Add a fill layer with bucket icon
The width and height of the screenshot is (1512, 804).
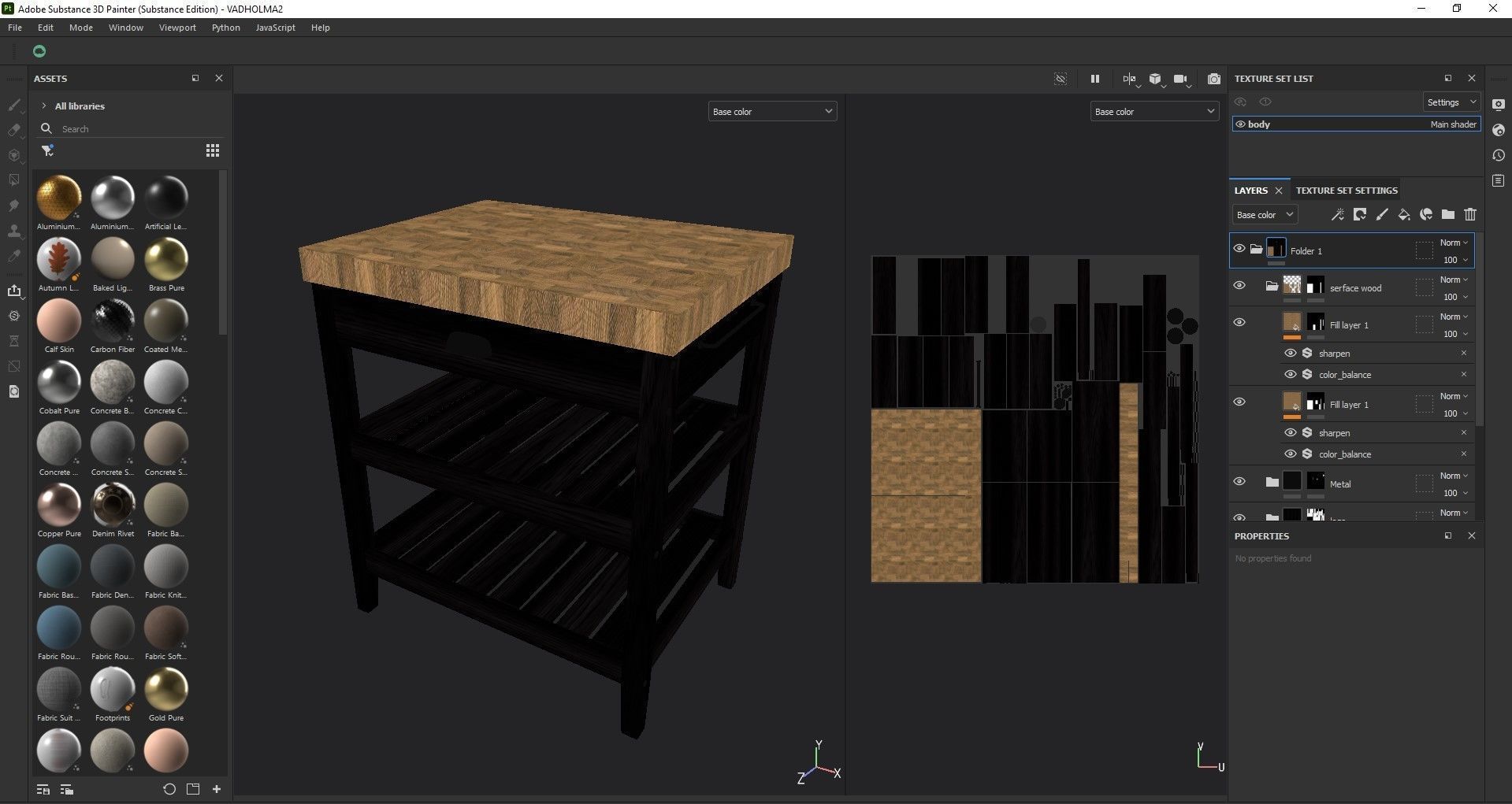click(x=1403, y=214)
